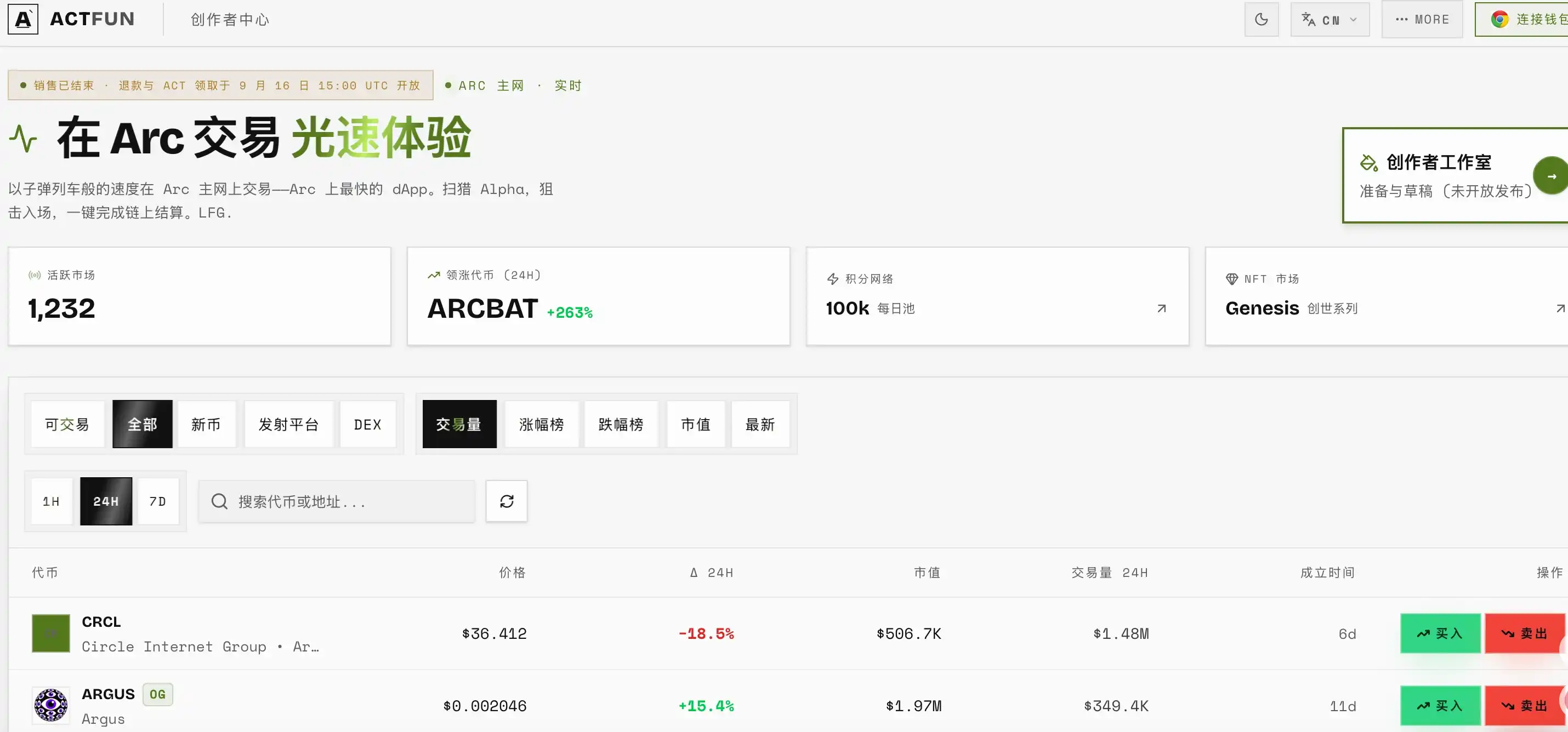Viewport: 1568px width, 732px height.
Task: Click the diamond icon beside NFT 市场
Action: point(1231,279)
